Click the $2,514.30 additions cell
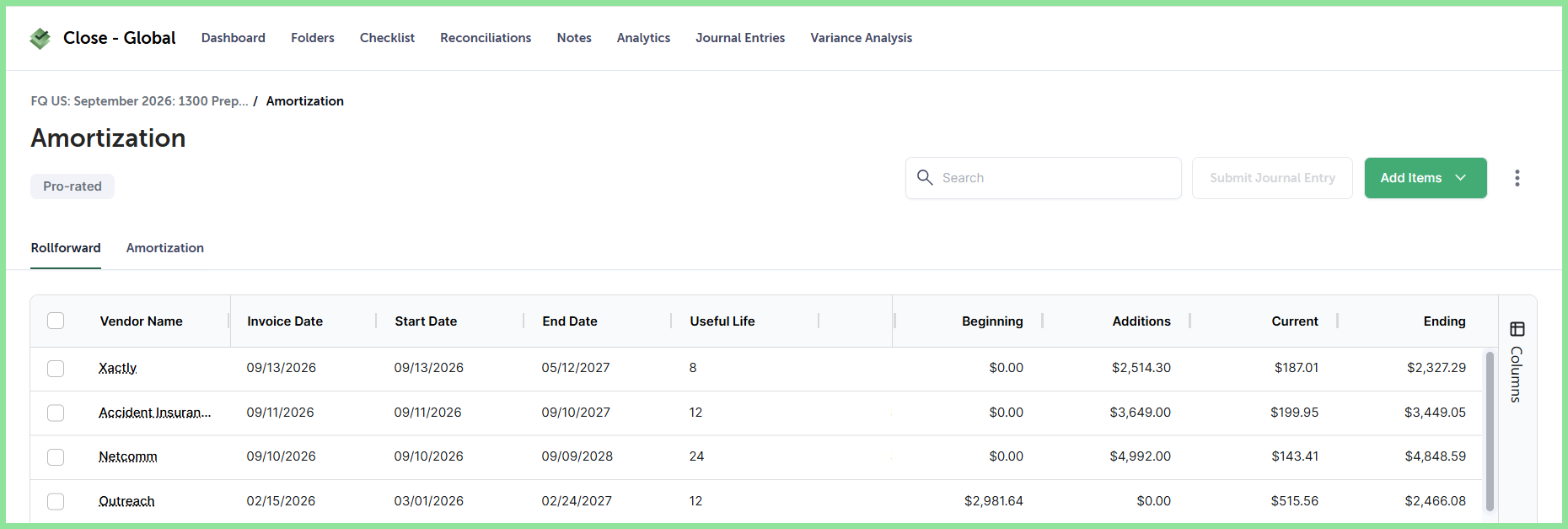Viewport: 1568px width, 529px height. (x=1141, y=368)
